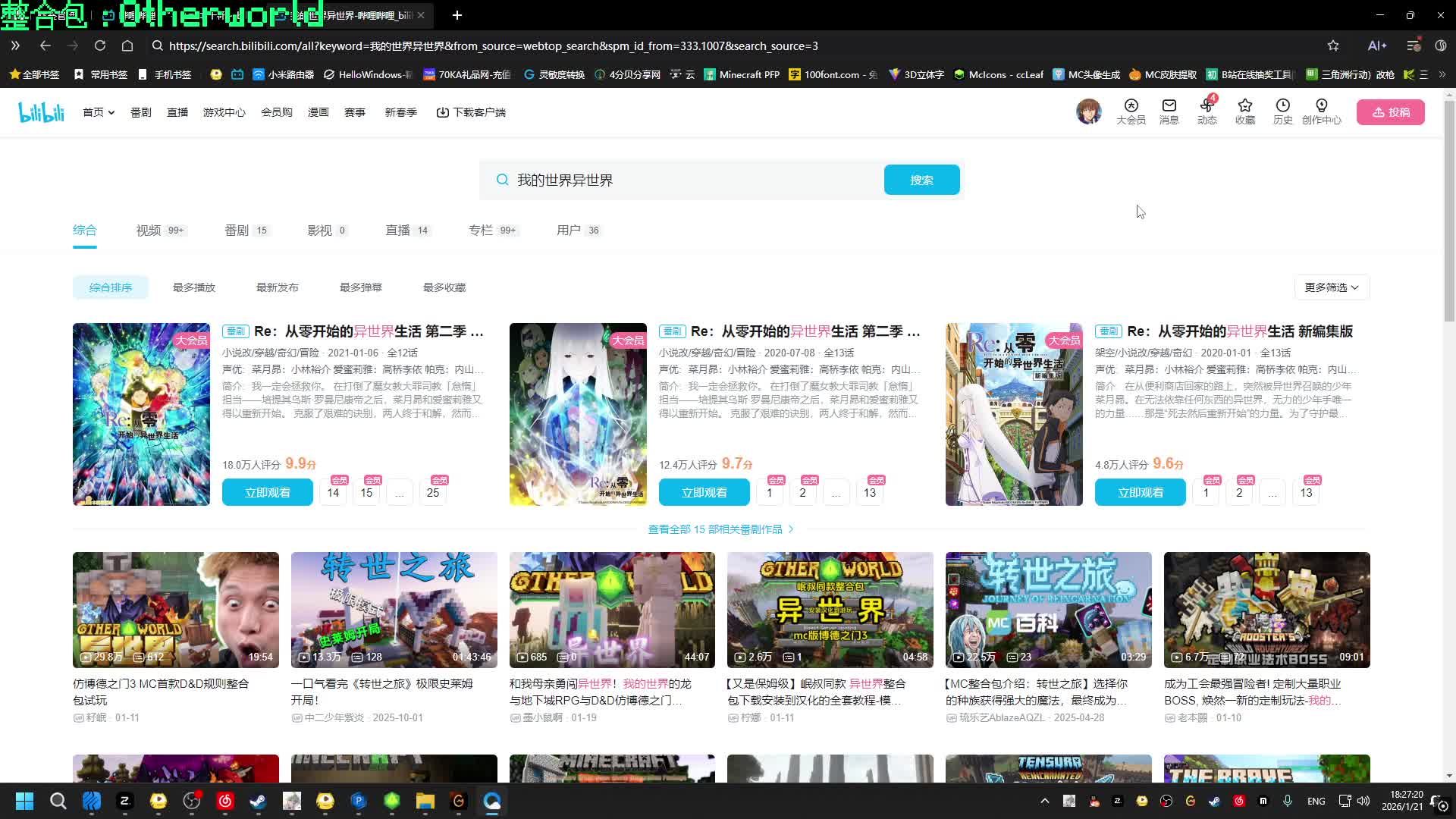Image resolution: width=1456 pixels, height=819 pixels.
Task: Open the 大会员 icon in header
Action: pos(1131,106)
